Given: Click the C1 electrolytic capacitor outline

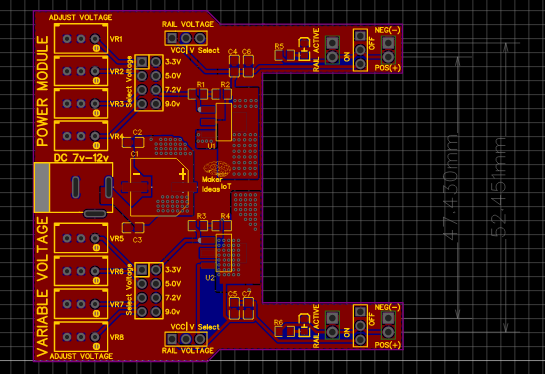Looking at the screenshot, I should point(160,187).
